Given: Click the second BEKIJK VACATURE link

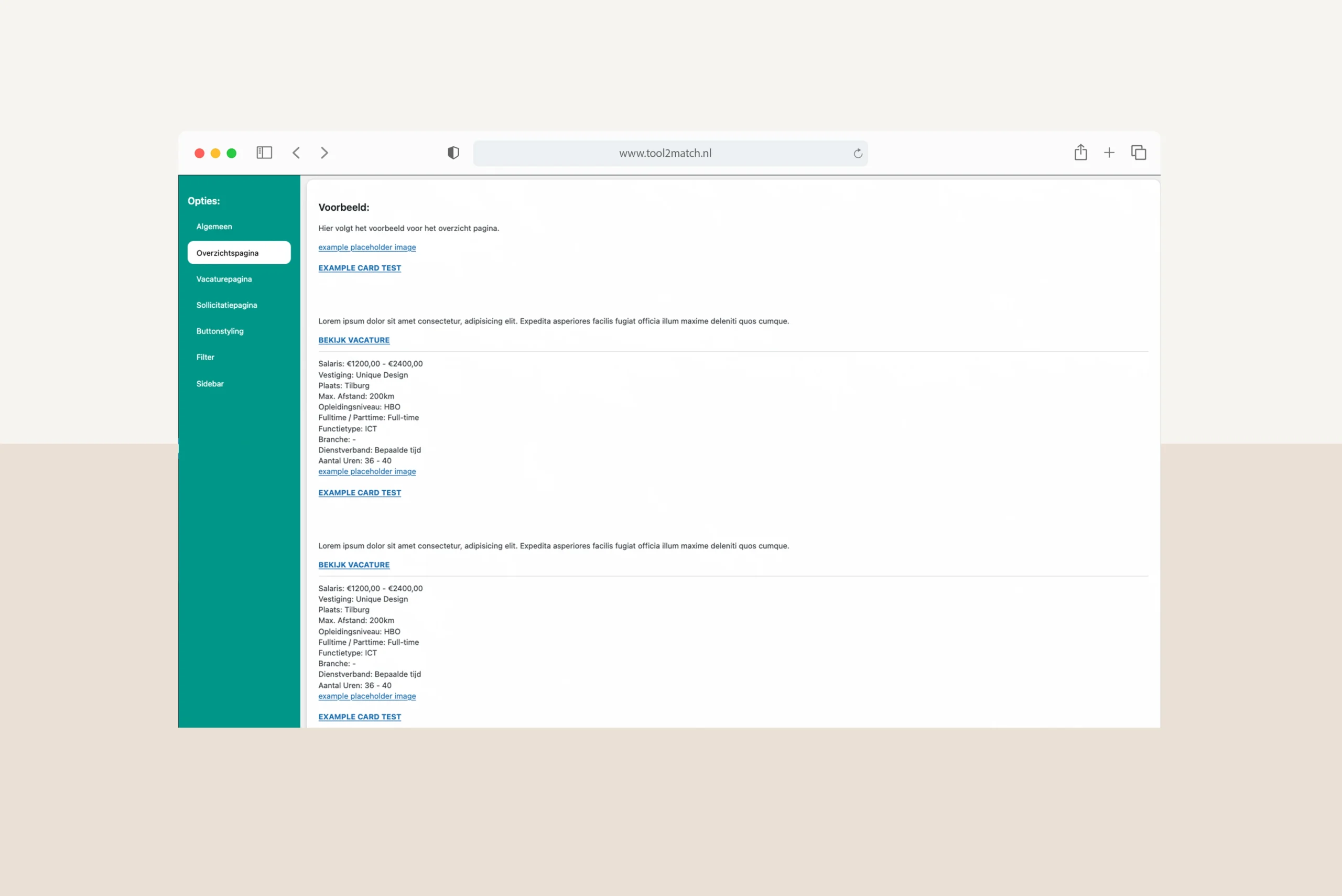Looking at the screenshot, I should pos(354,565).
